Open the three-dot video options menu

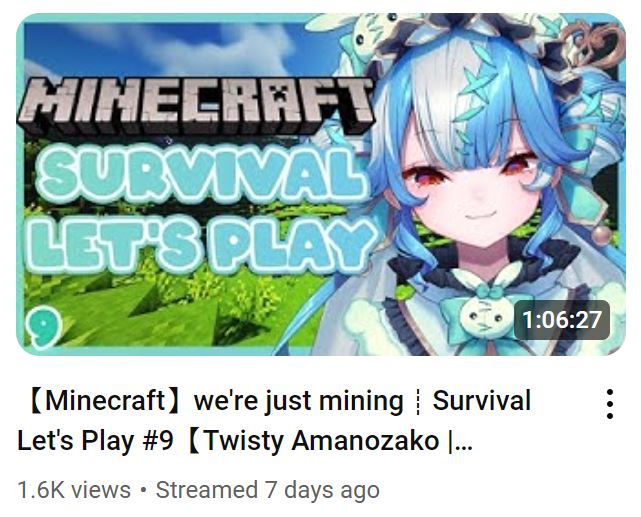coord(610,404)
